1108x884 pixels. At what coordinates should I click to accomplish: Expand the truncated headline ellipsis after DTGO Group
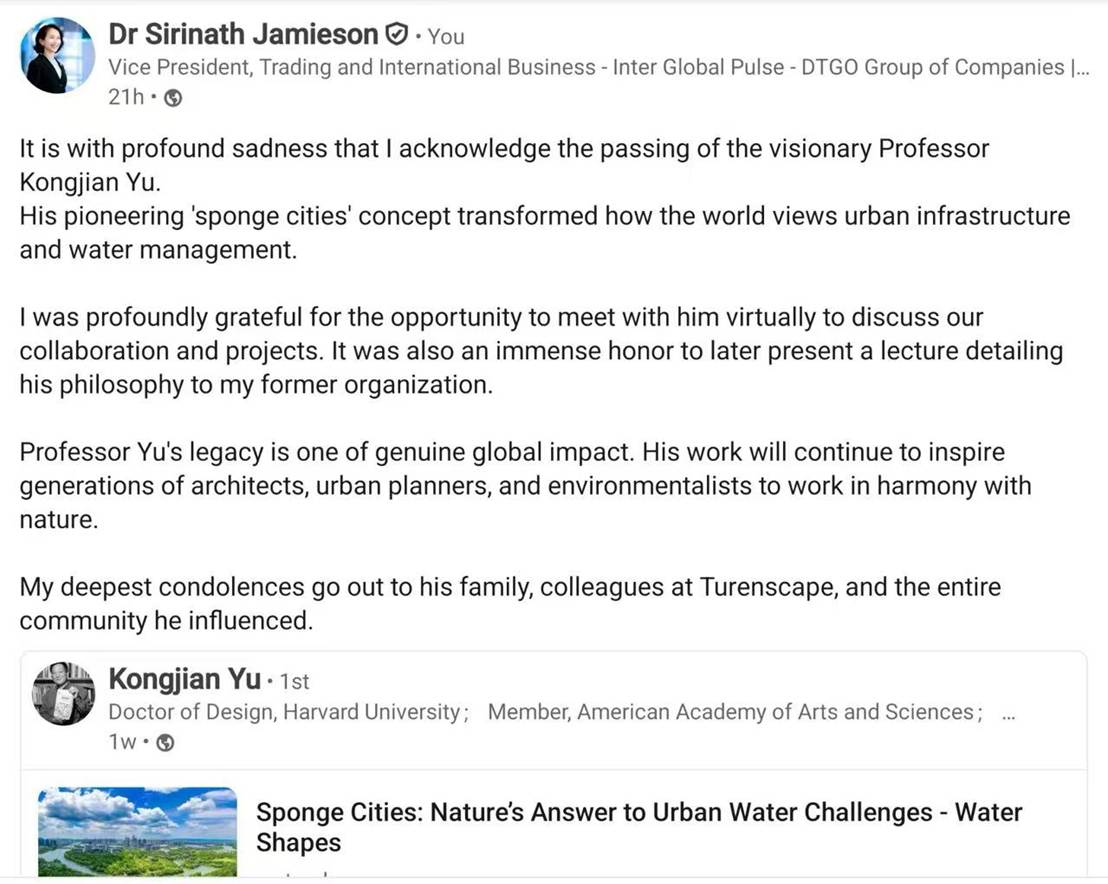click(1079, 68)
